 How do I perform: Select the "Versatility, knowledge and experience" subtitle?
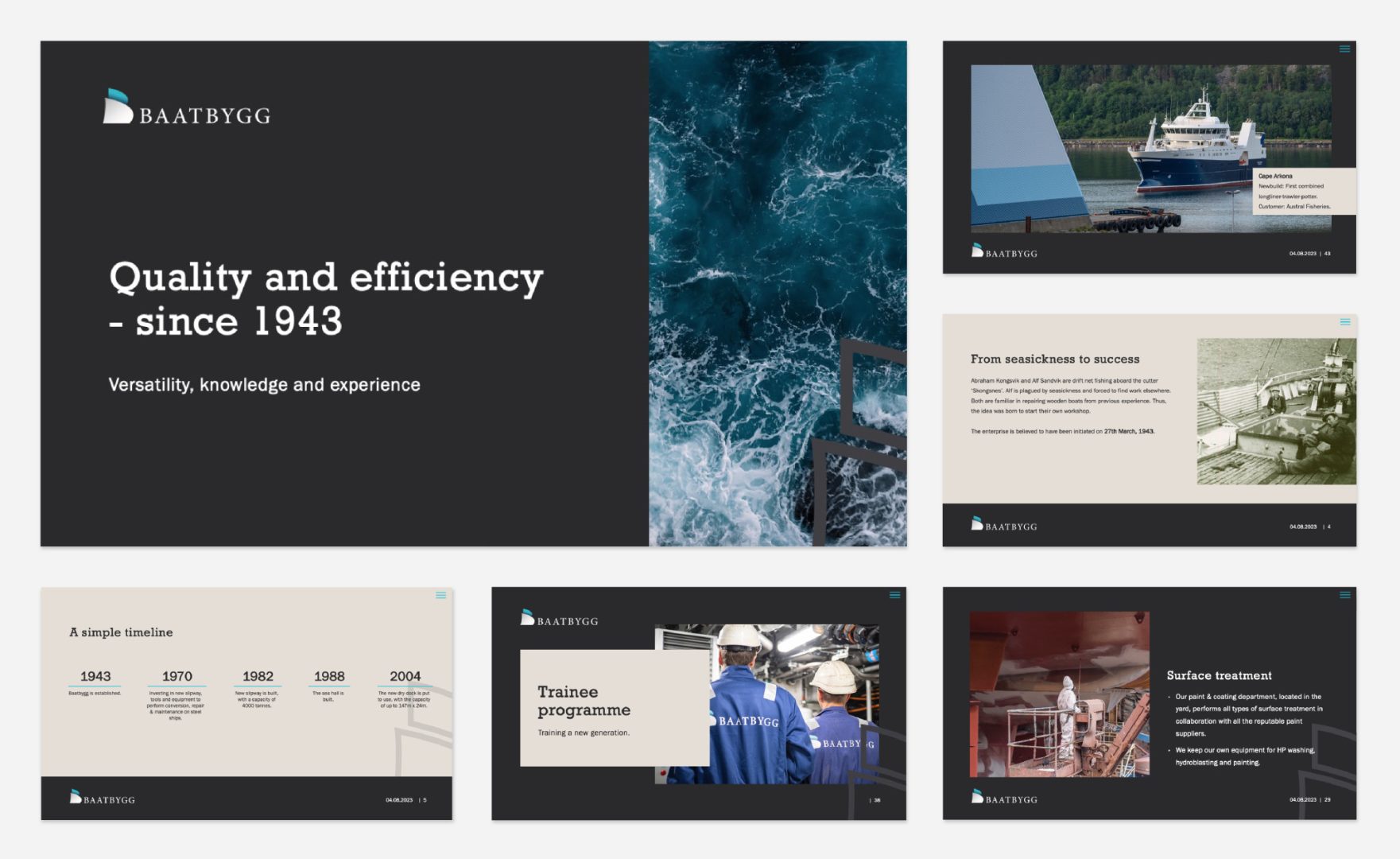click(x=264, y=385)
